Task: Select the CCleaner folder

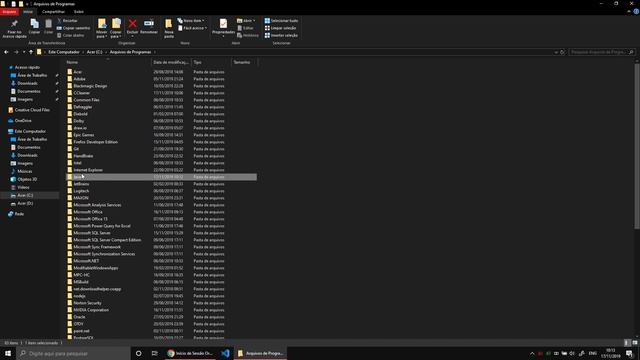Action: [161, 93]
